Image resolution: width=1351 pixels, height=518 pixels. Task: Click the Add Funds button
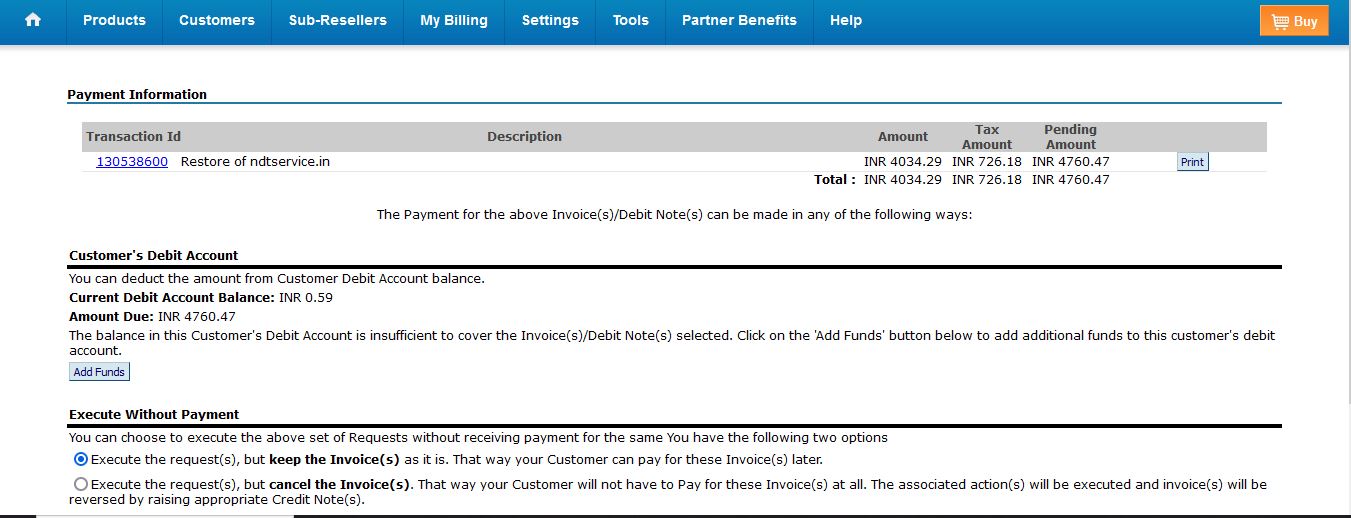pos(99,372)
